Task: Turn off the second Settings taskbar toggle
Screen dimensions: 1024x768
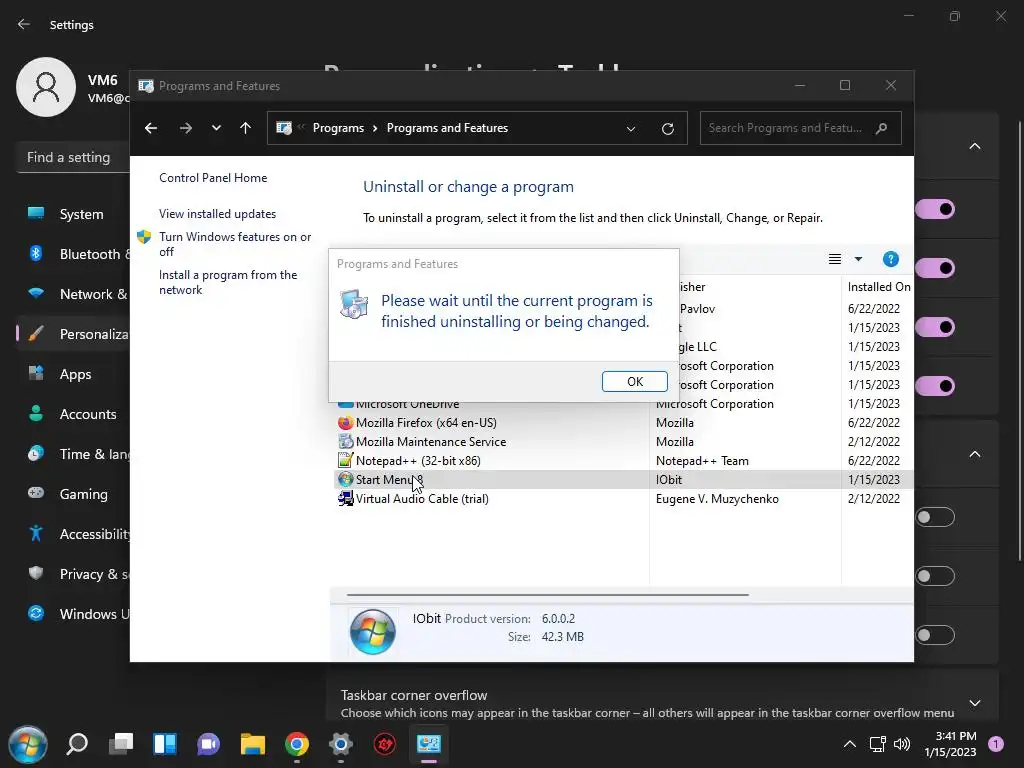Action: [x=935, y=268]
